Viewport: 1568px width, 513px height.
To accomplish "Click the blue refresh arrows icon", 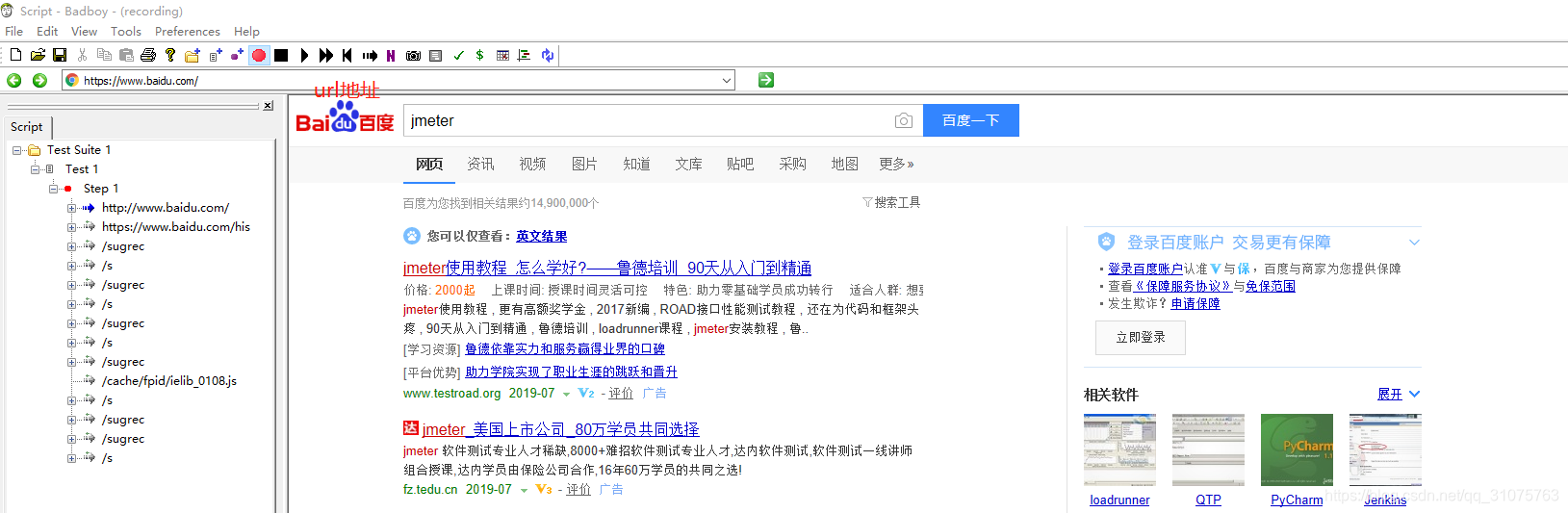I will pos(547,55).
